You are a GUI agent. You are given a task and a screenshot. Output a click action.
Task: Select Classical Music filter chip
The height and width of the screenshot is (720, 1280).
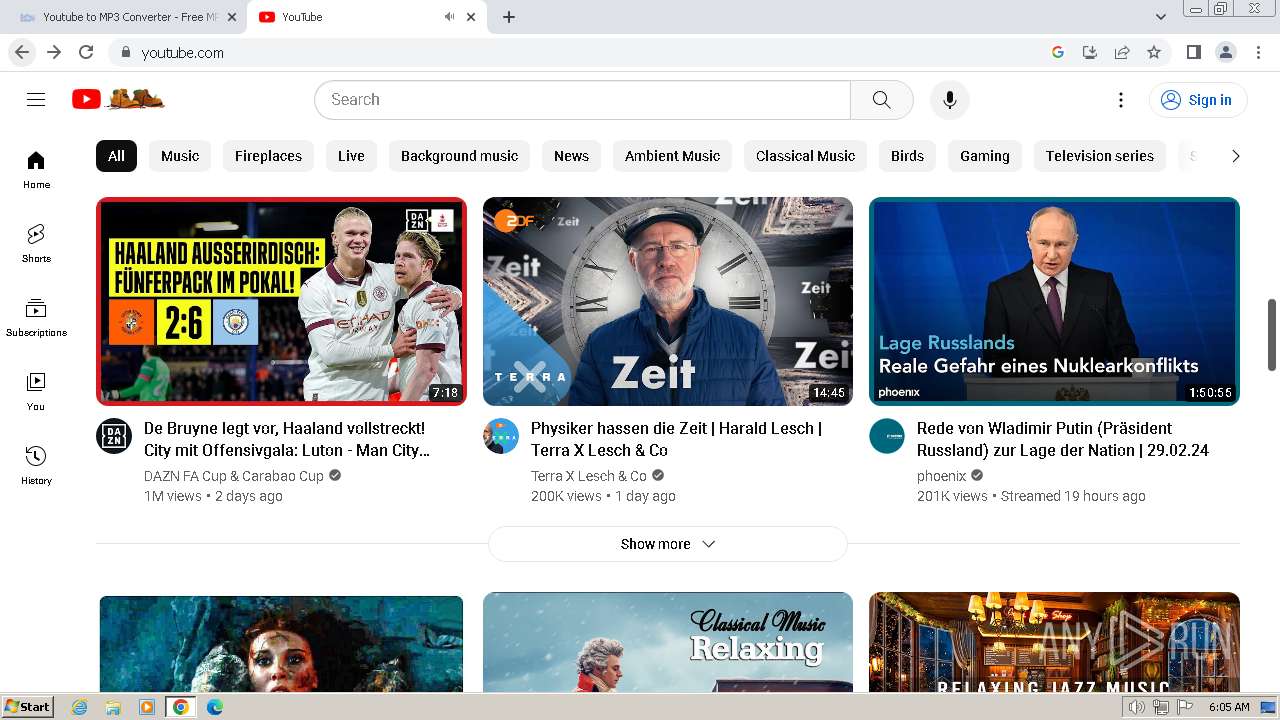click(x=805, y=156)
